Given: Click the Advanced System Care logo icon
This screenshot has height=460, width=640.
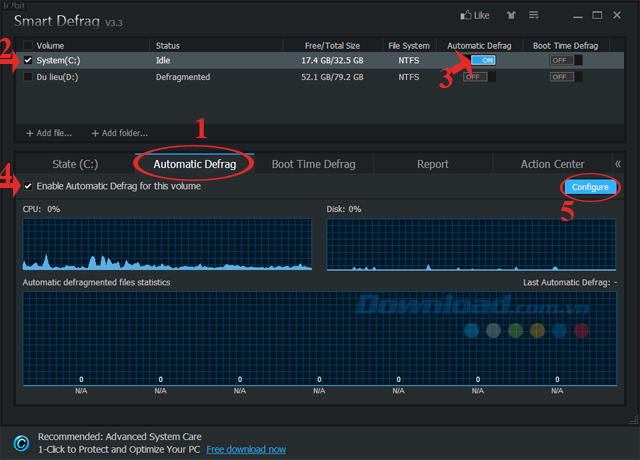Looking at the screenshot, I should click(x=21, y=443).
